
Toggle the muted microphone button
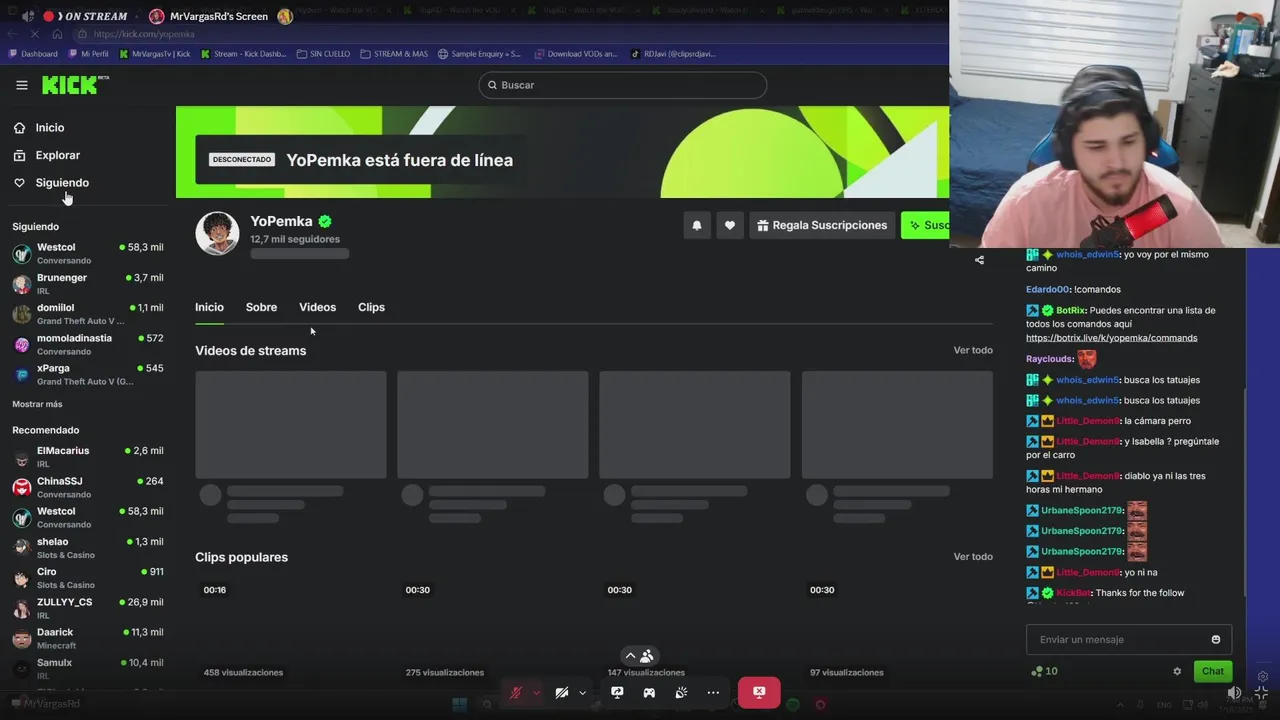tap(516, 692)
